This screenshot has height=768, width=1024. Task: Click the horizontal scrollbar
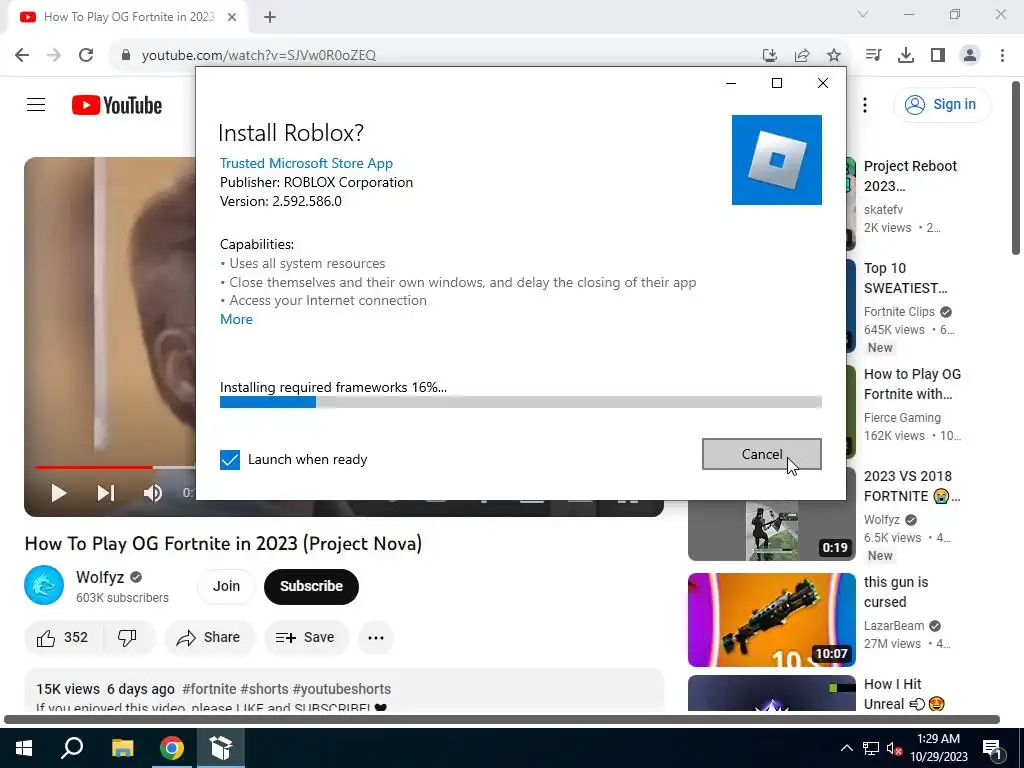502,719
